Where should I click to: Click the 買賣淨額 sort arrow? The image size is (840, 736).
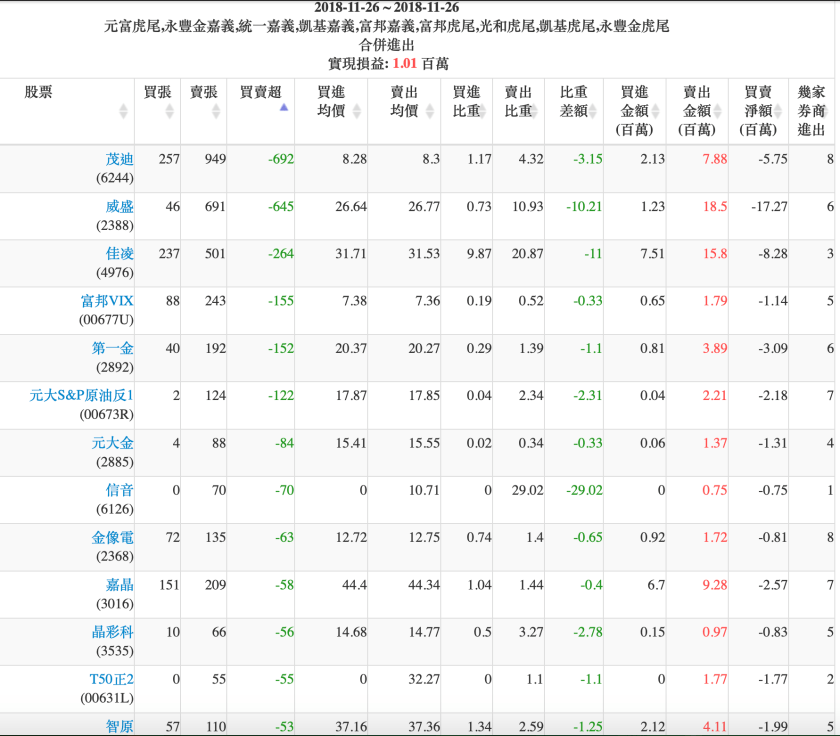[776, 110]
